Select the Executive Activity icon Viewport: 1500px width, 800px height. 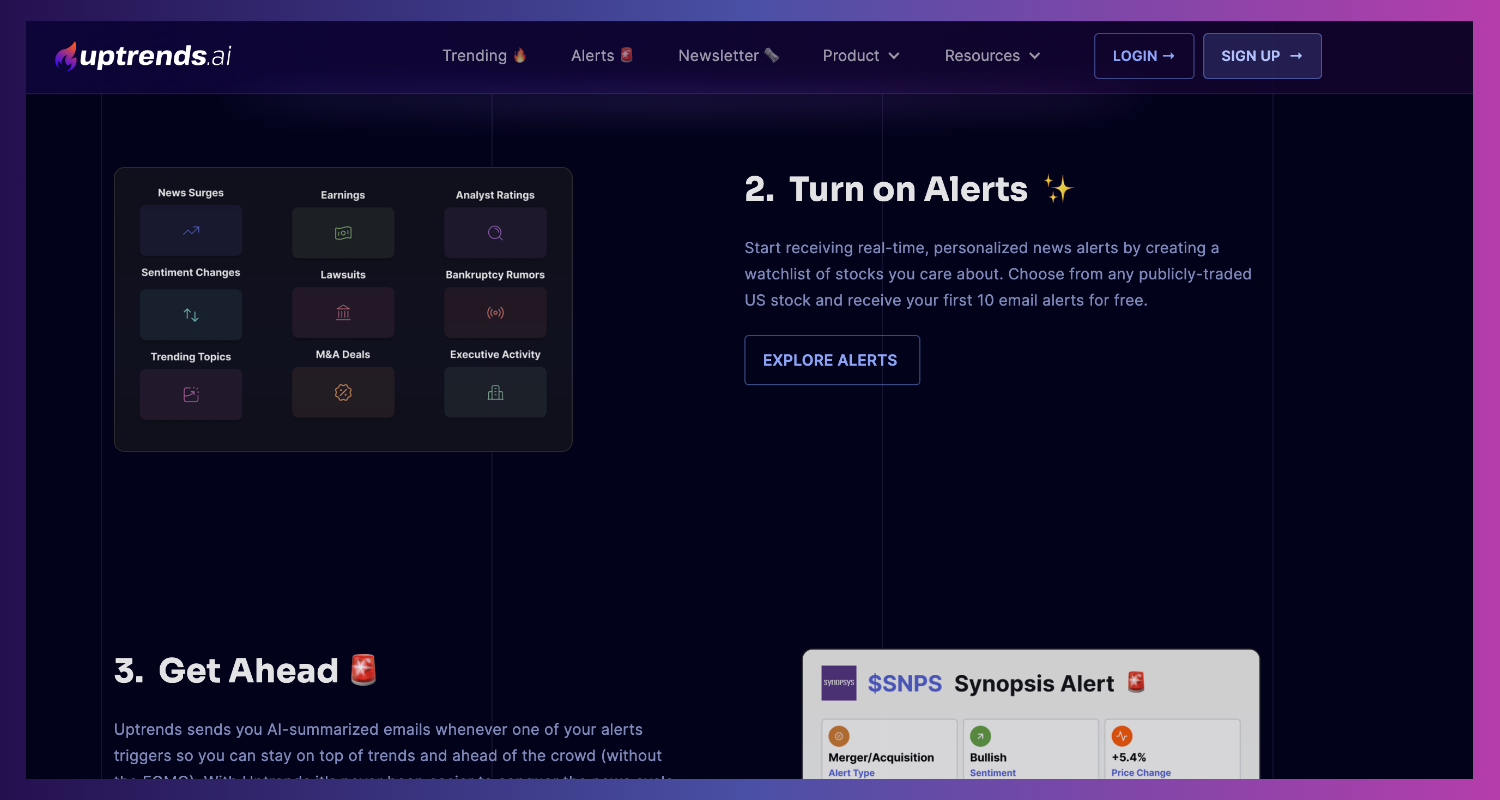click(x=495, y=392)
